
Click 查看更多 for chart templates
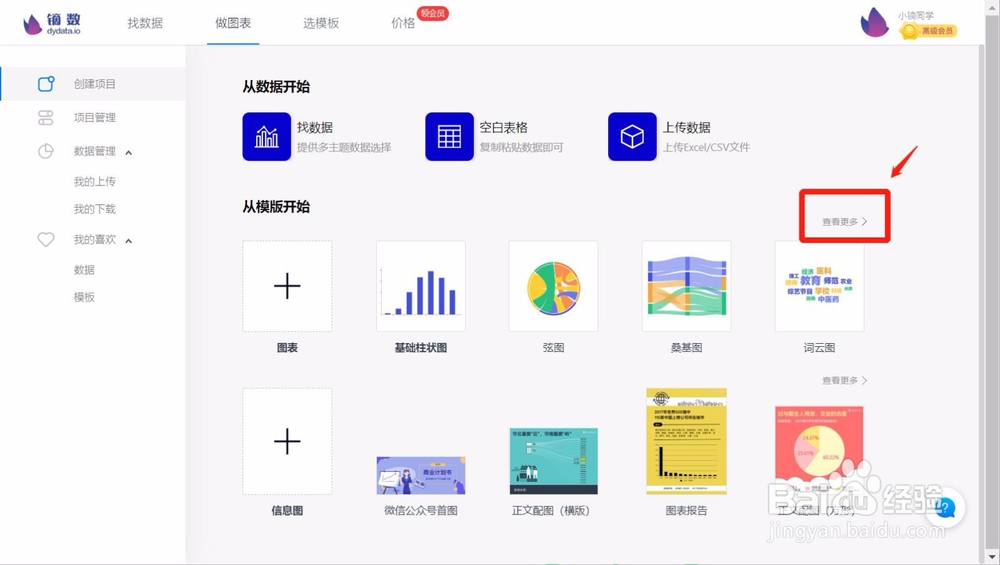[x=844, y=222]
